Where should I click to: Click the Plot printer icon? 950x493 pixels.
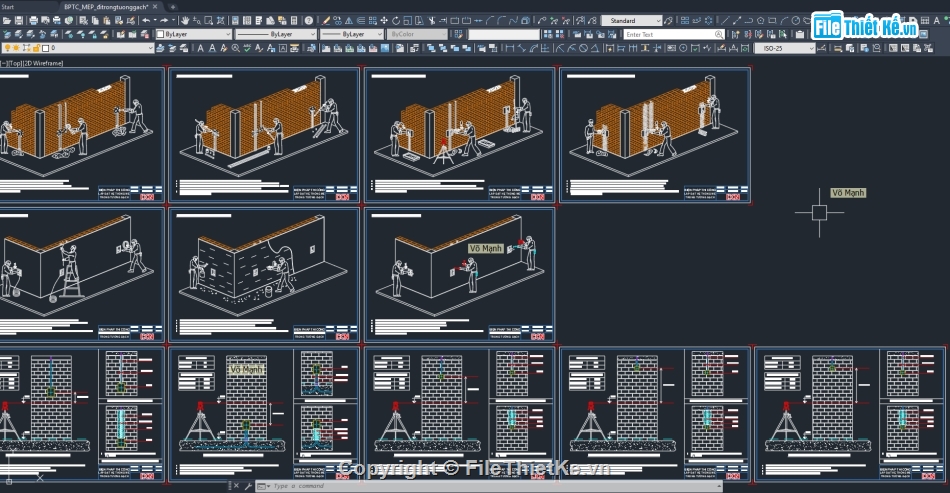click(33, 21)
